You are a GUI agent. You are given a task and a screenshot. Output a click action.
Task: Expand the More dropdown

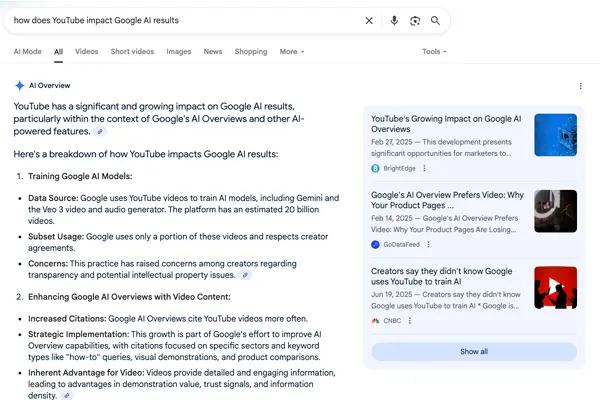pos(292,52)
